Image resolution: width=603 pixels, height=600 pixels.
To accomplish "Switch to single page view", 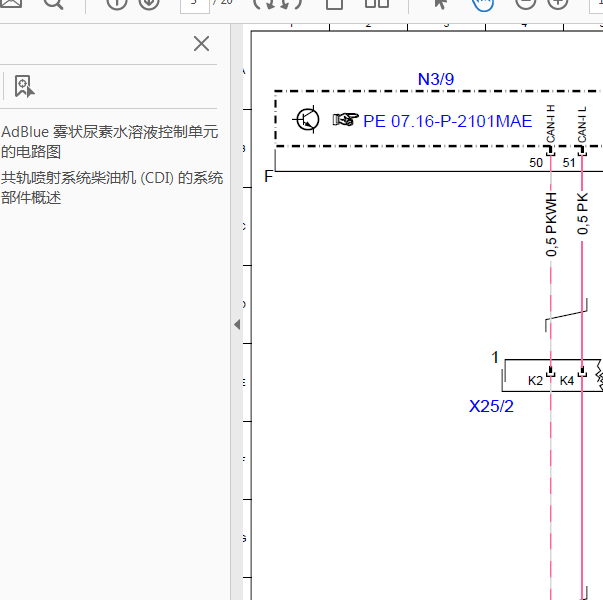I will click(334, 4).
